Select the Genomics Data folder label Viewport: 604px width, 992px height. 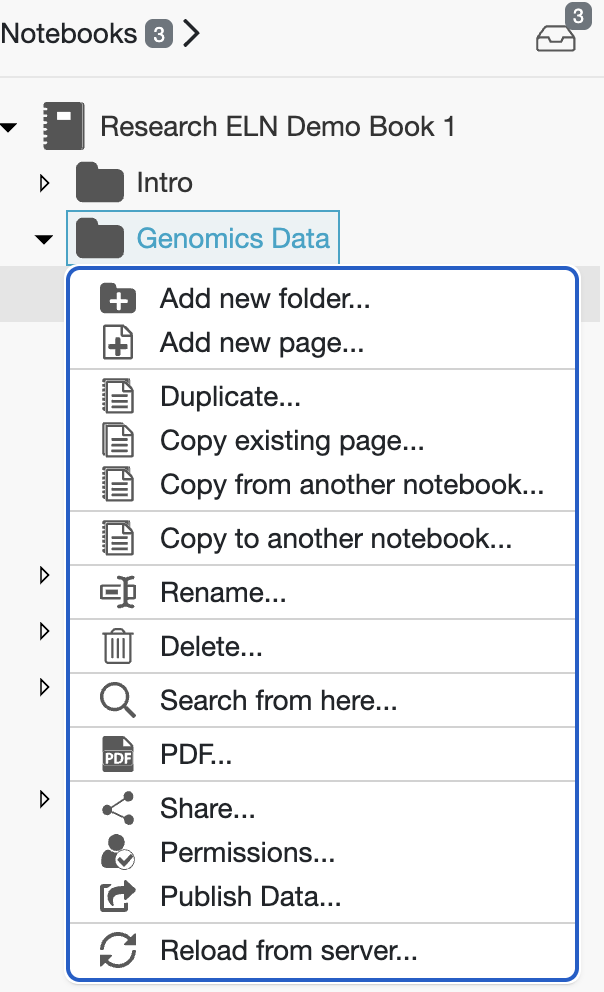click(x=233, y=239)
